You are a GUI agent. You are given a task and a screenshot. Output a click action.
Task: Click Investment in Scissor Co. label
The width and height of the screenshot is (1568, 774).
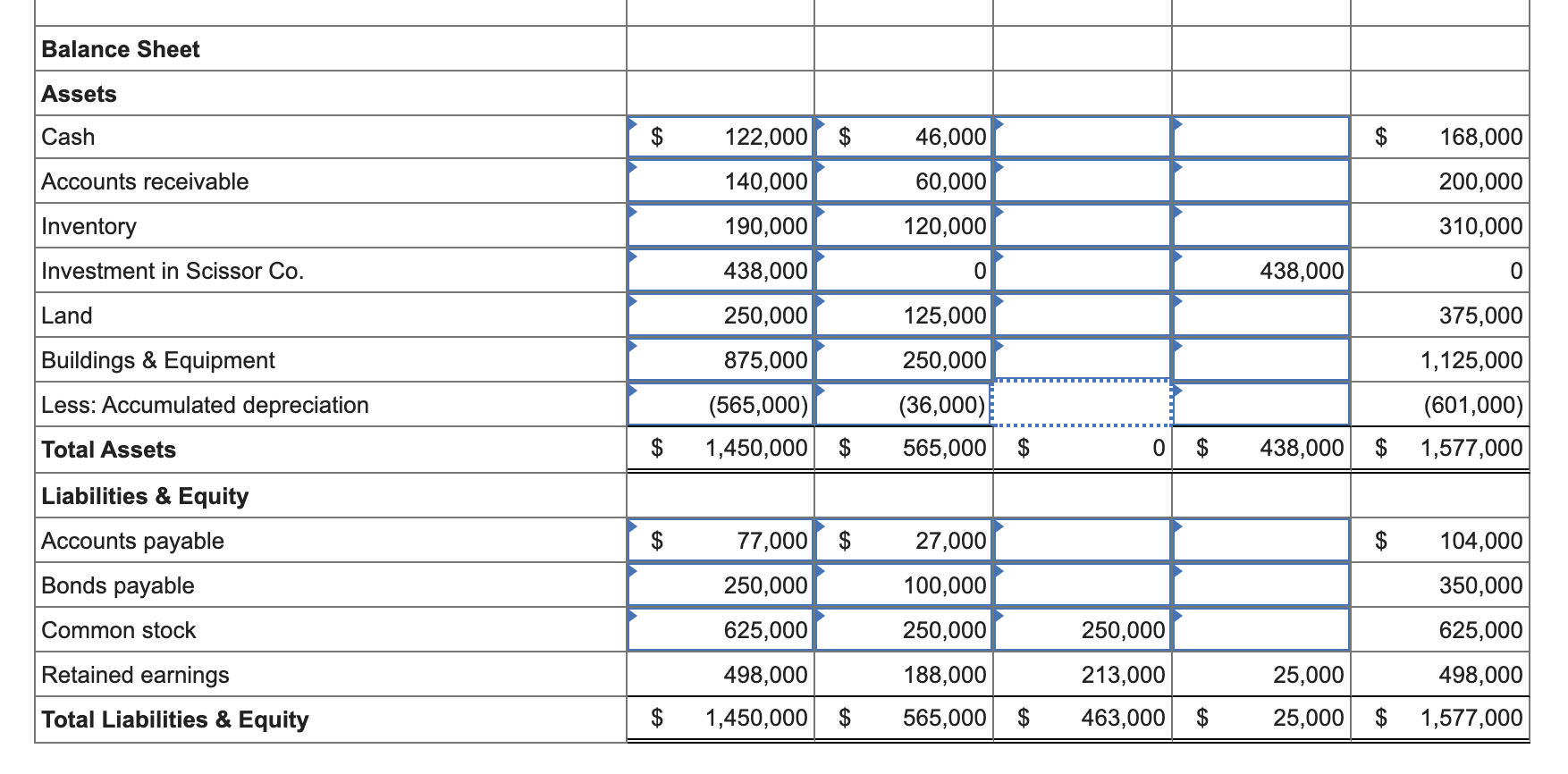[173, 271]
